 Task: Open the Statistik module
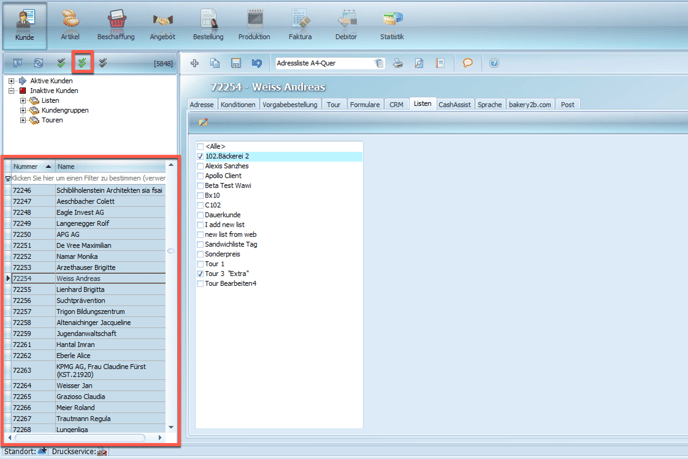[392, 25]
